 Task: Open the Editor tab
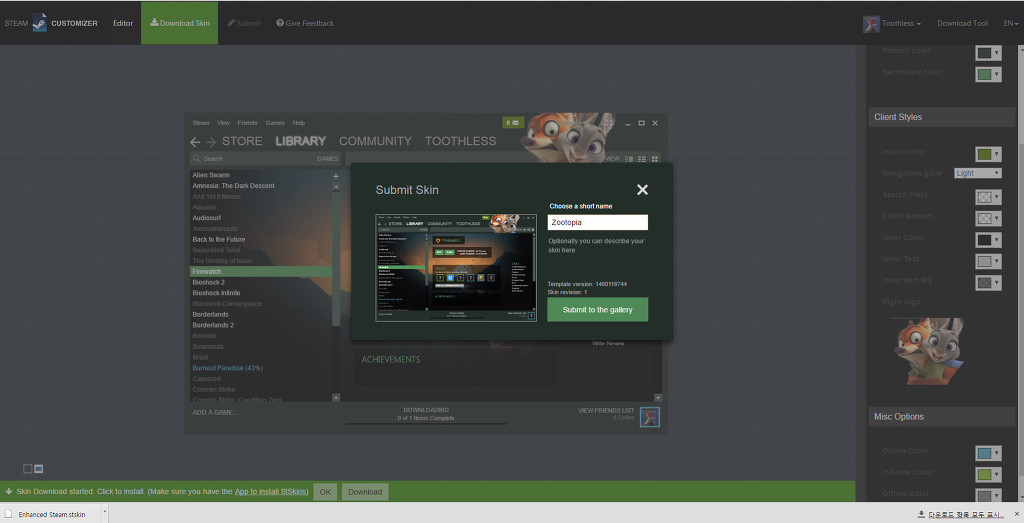pos(123,23)
